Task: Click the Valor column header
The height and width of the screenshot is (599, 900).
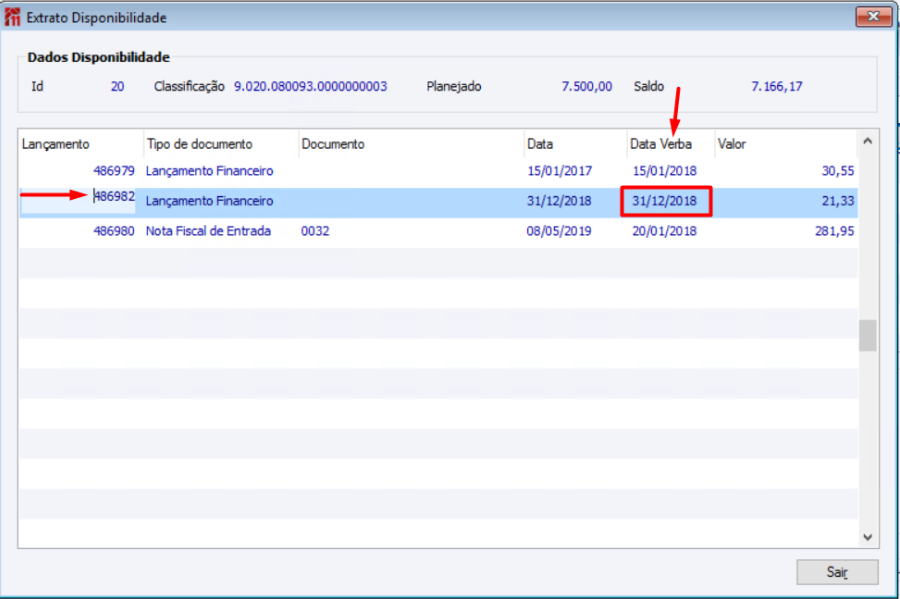Action: pos(786,144)
